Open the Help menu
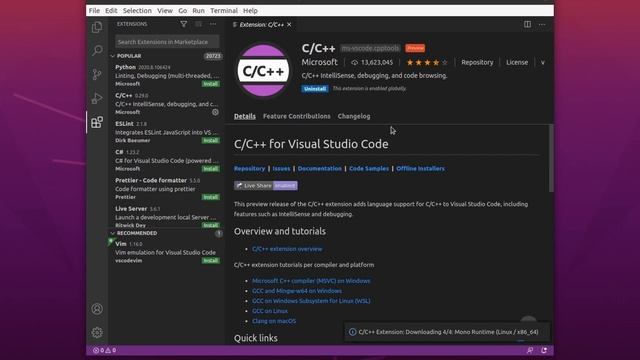Image resolution: width=640 pixels, height=360 pixels. 250,11
